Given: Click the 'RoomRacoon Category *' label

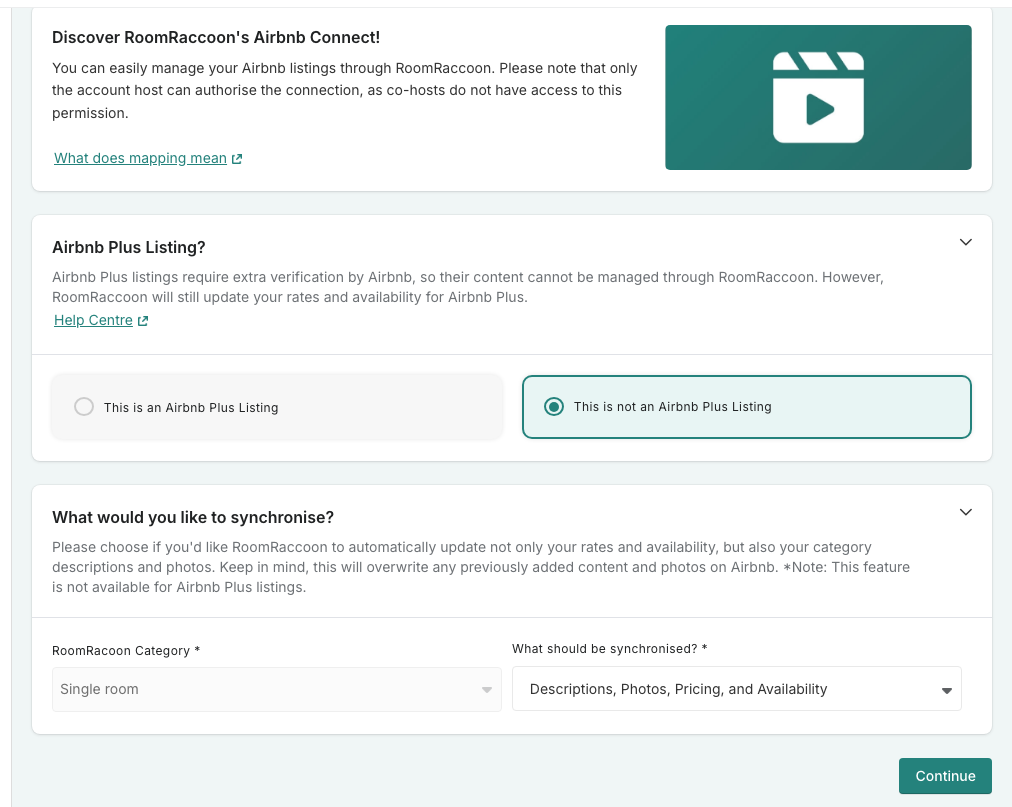Looking at the screenshot, I should [x=126, y=651].
